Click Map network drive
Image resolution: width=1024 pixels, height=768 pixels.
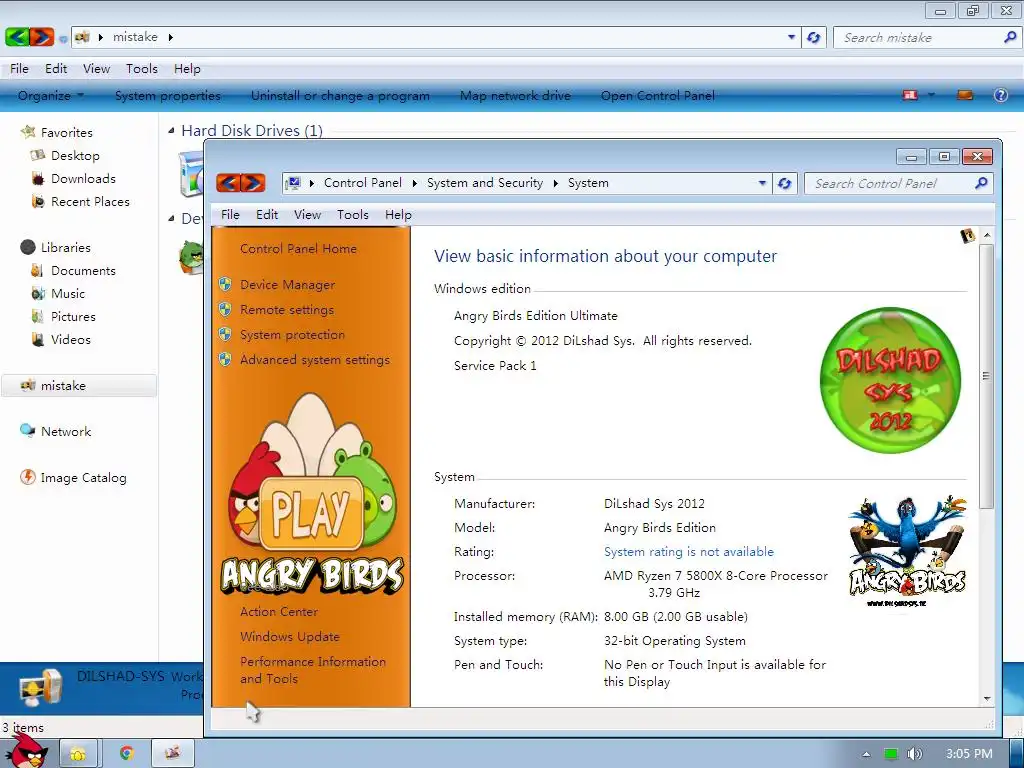[x=515, y=96]
